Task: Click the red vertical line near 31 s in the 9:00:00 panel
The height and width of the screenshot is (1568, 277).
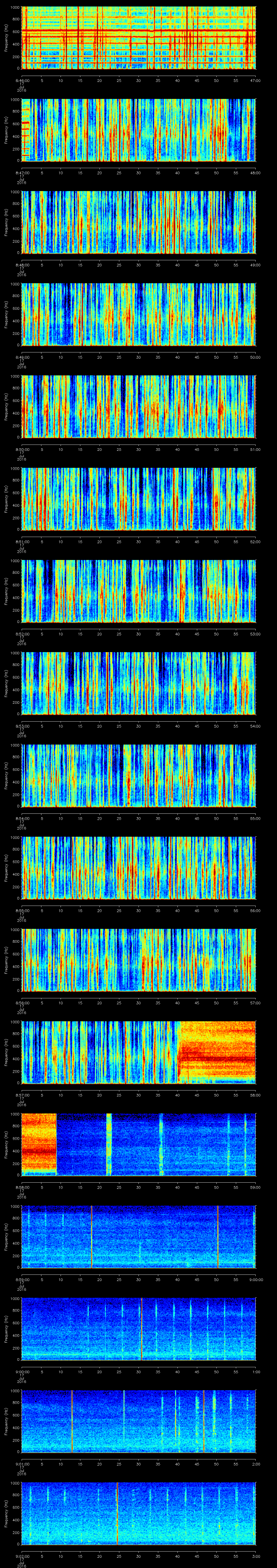Action: (x=141, y=1329)
